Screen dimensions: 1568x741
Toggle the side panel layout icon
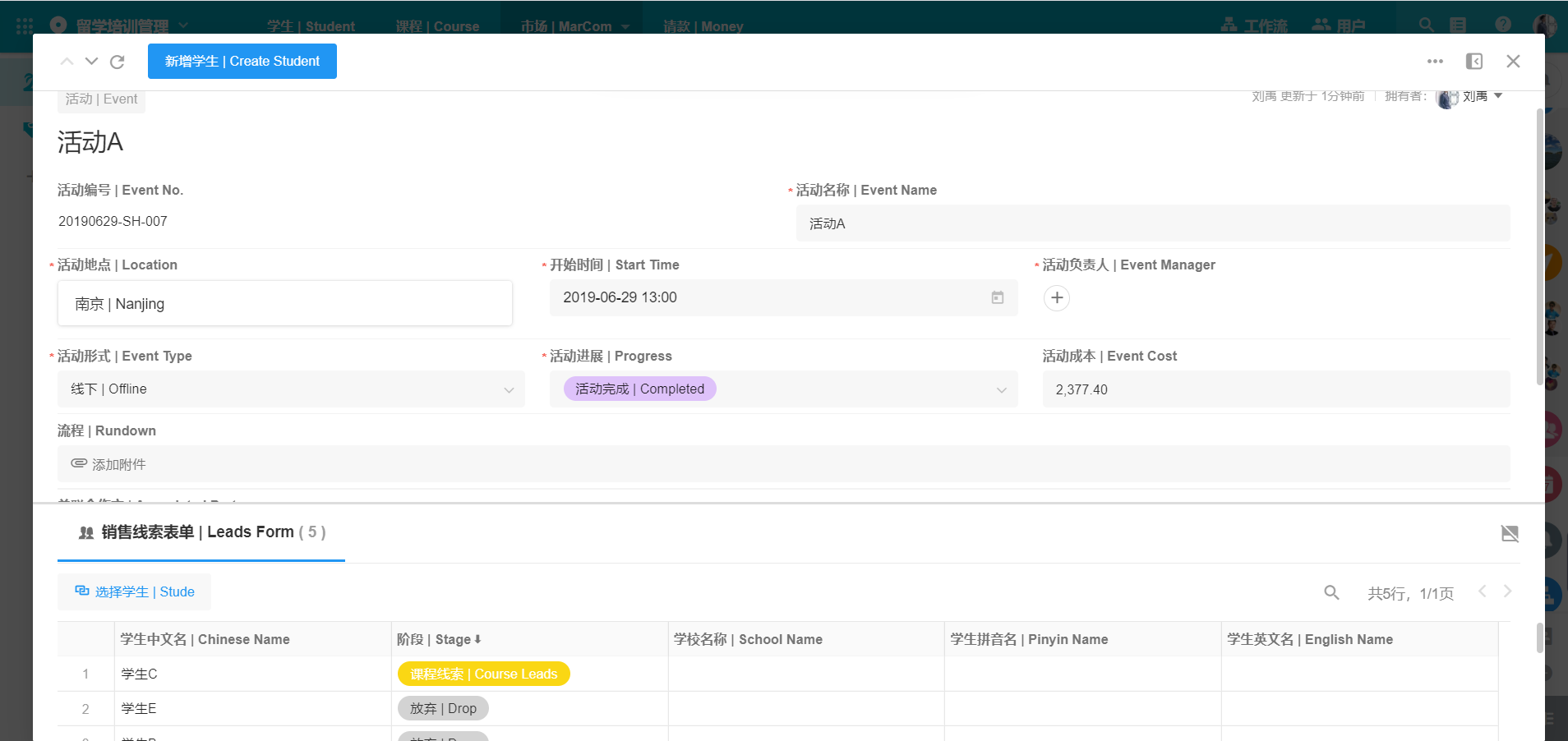point(1474,62)
